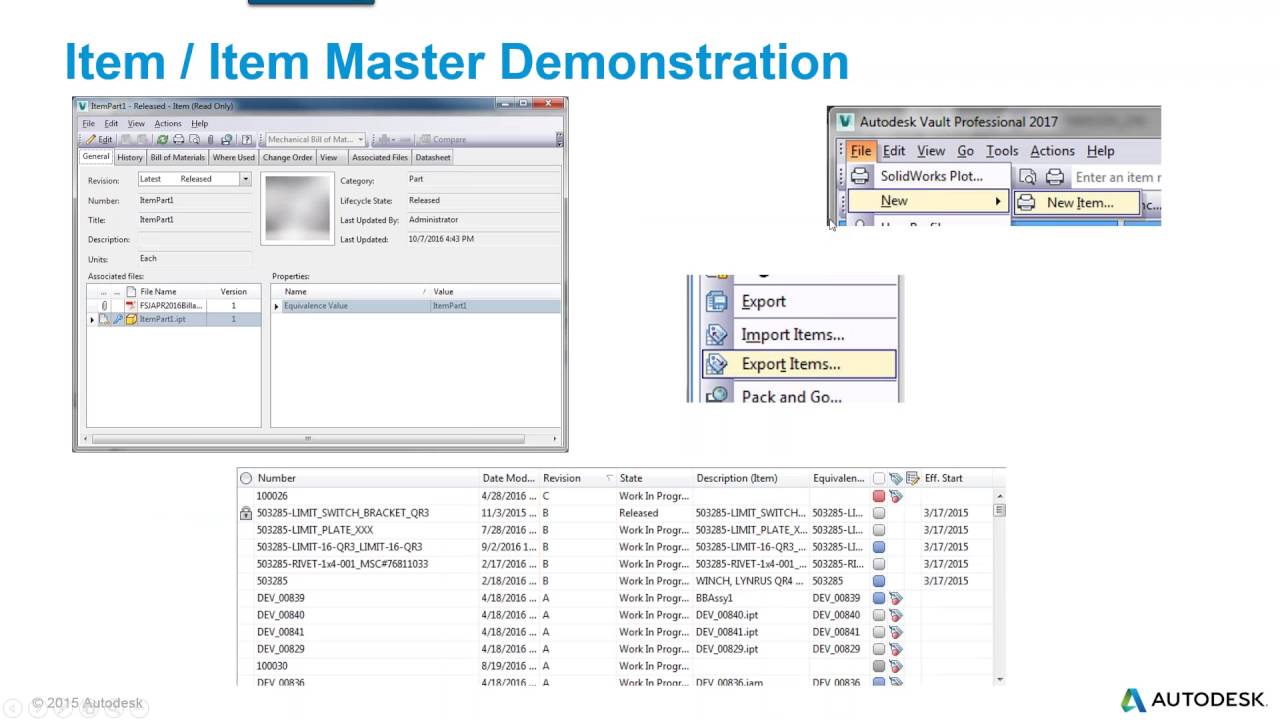Click the question mark Help icon in item toolbar
The height and width of the screenshot is (720, 1280).
coord(247,139)
